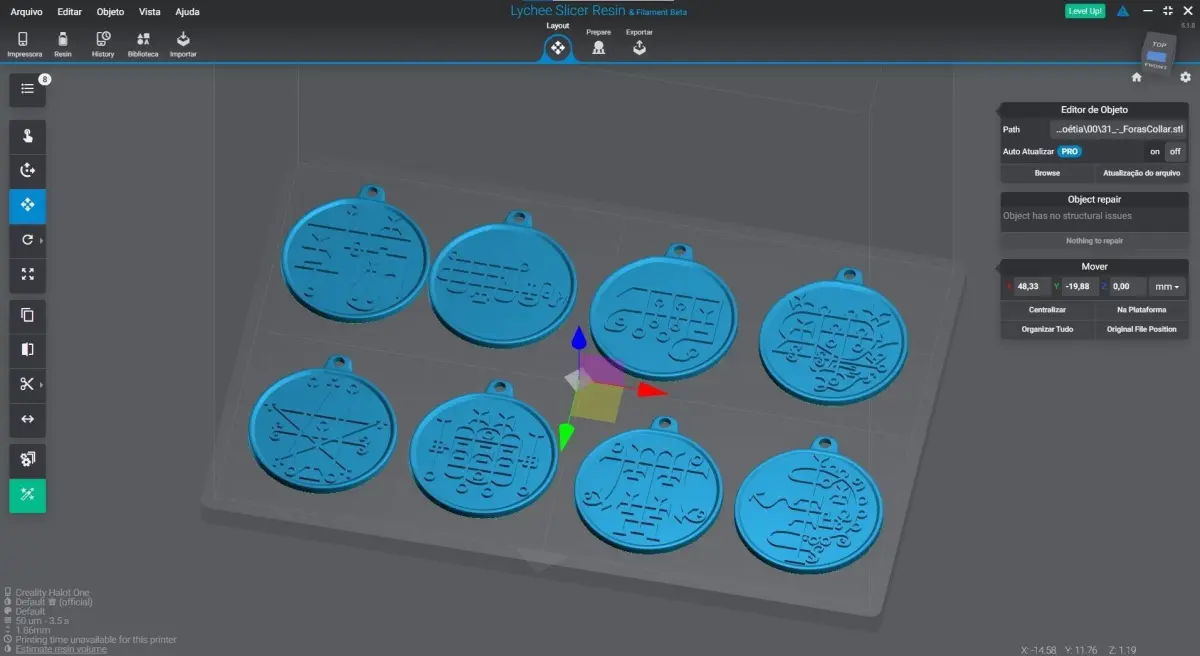Click the TOP/FRONT view cube
Screen dimensions: 1200x656
[x=1158, y=54]
